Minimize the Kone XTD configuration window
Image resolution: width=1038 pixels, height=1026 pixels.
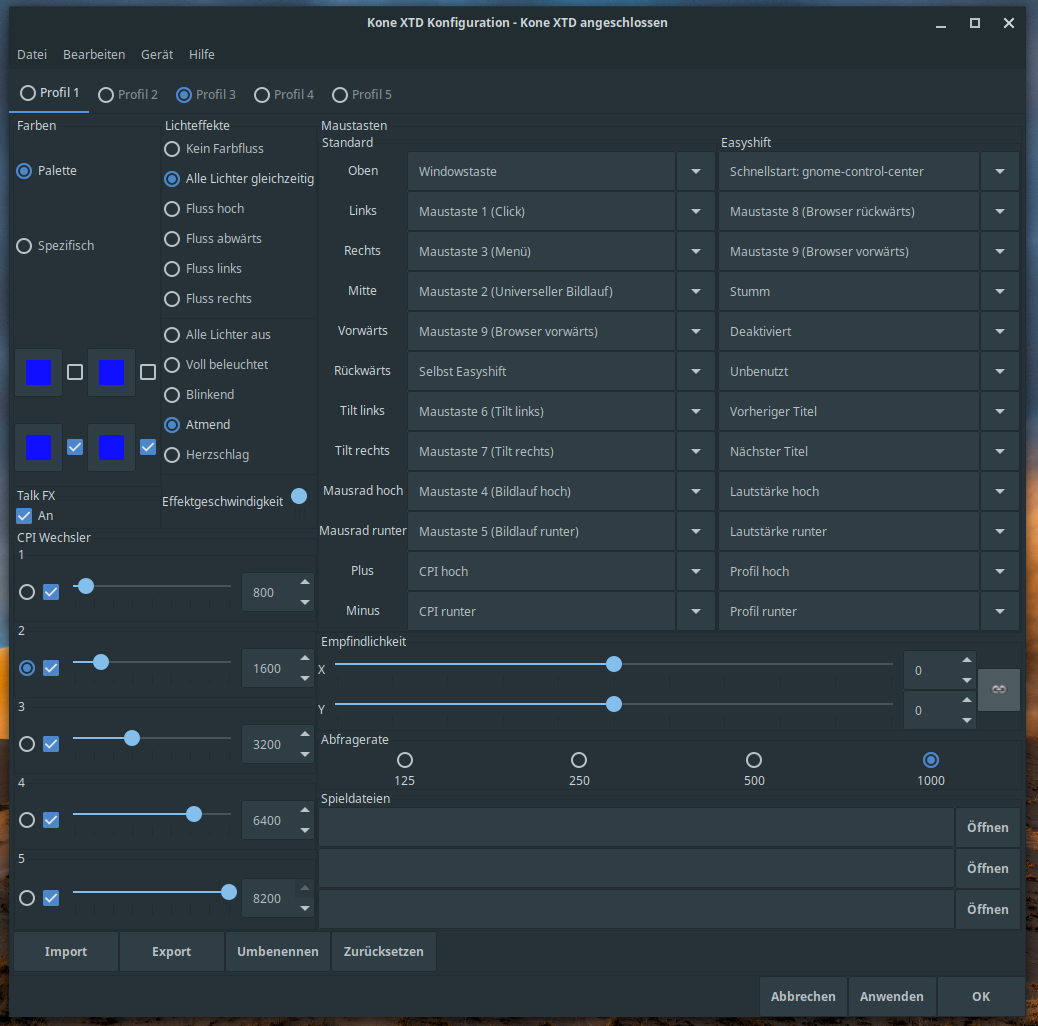(940, 23)
